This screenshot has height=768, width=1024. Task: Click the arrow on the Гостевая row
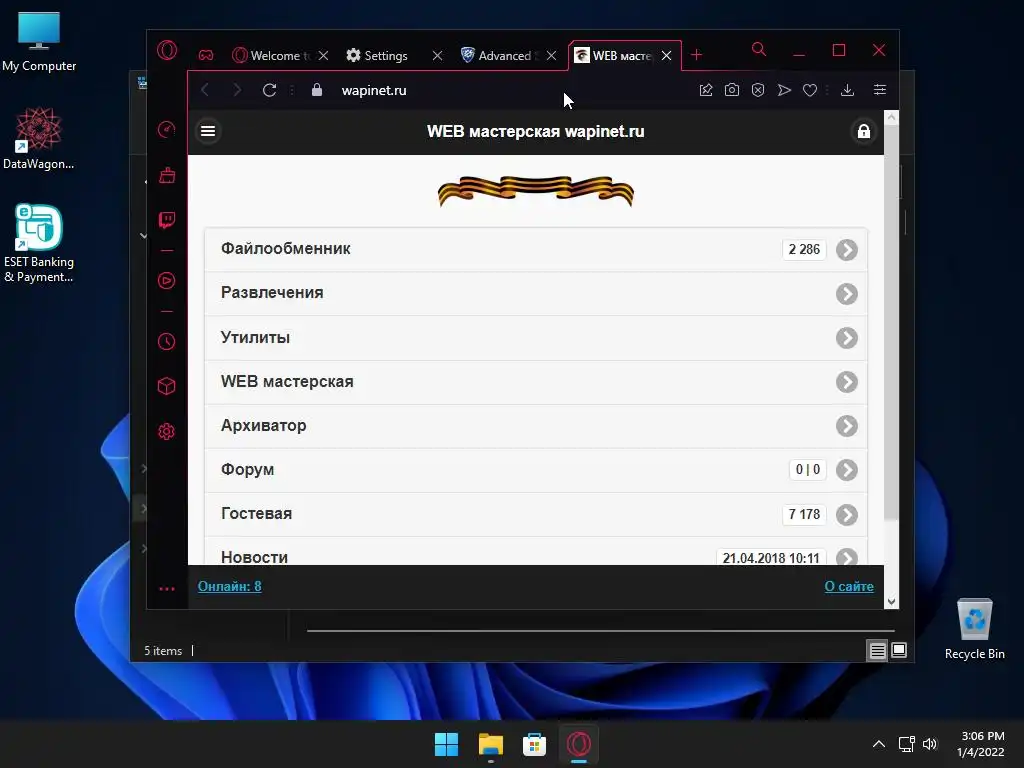pos(847,515)
